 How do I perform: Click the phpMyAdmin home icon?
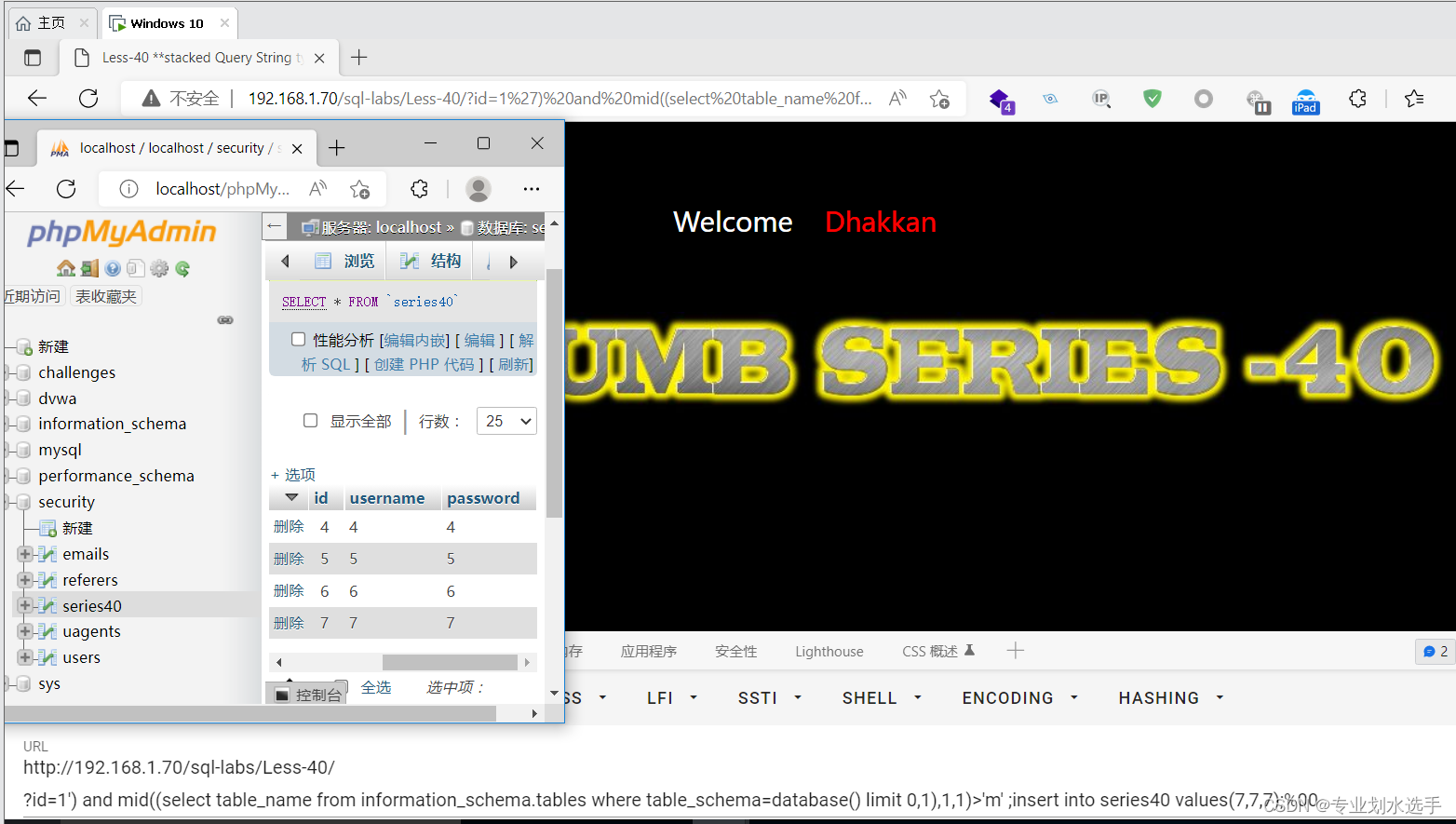tap(65, 269)
